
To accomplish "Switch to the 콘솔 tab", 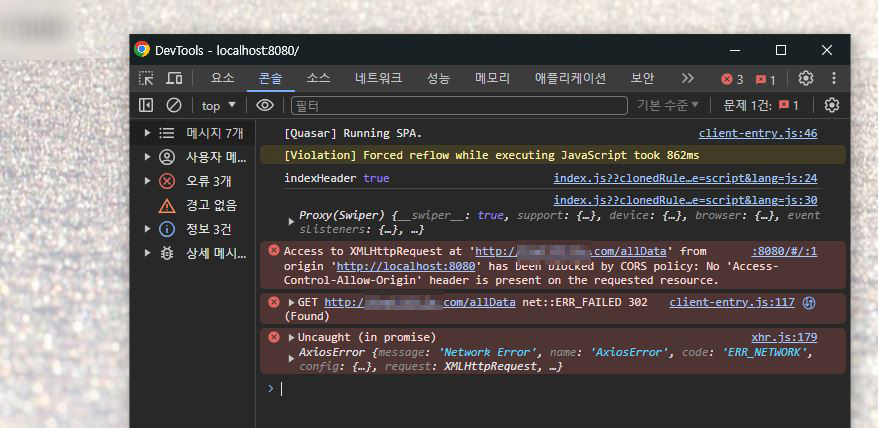I will pyautogui.click(x=270, y=78).
